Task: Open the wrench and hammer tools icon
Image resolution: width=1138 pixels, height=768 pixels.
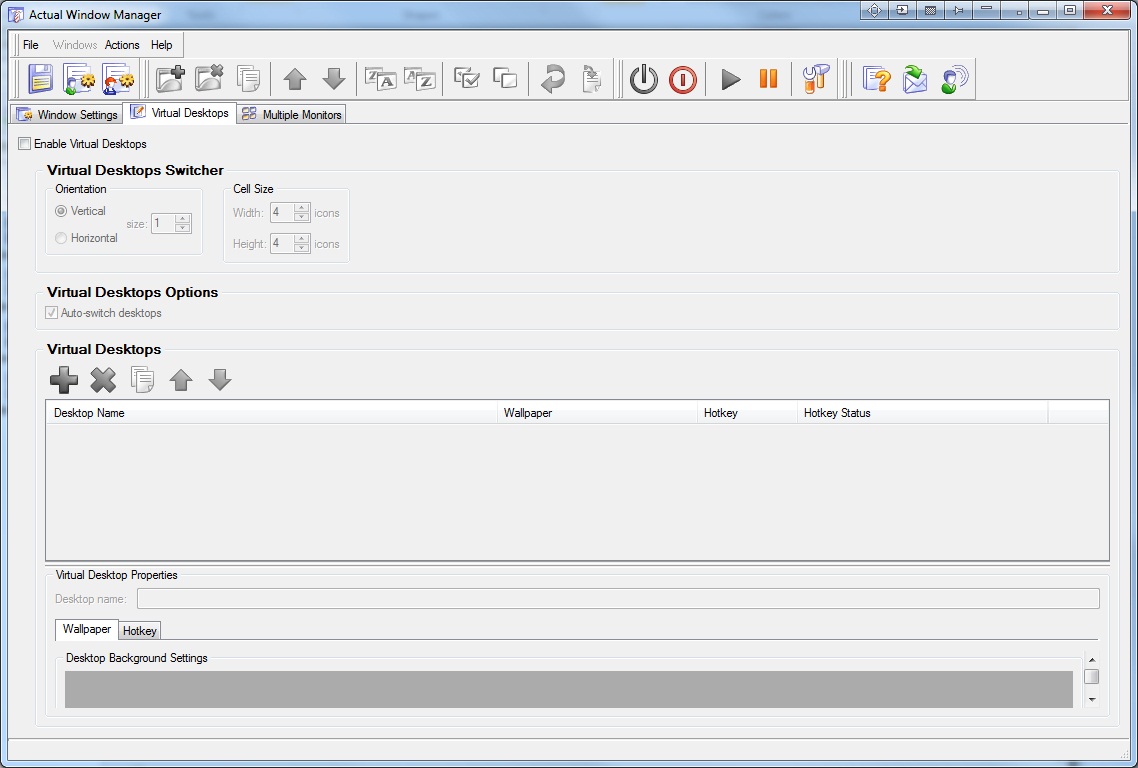Action: pos(816,79)
